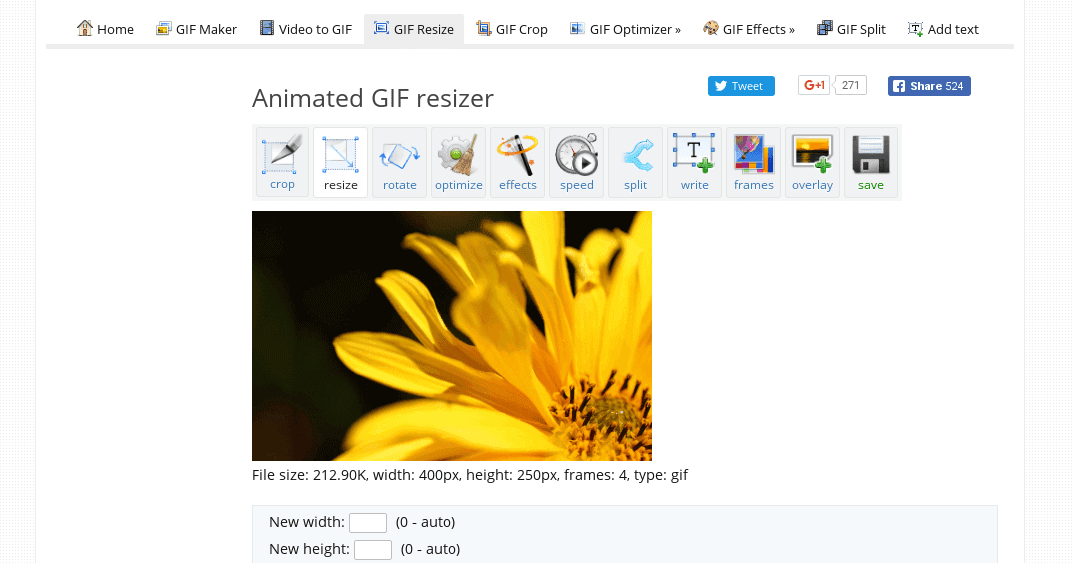Open the speed tool with stopwatch
Viewport: 1073px width, 563px height.
[576, 162]
